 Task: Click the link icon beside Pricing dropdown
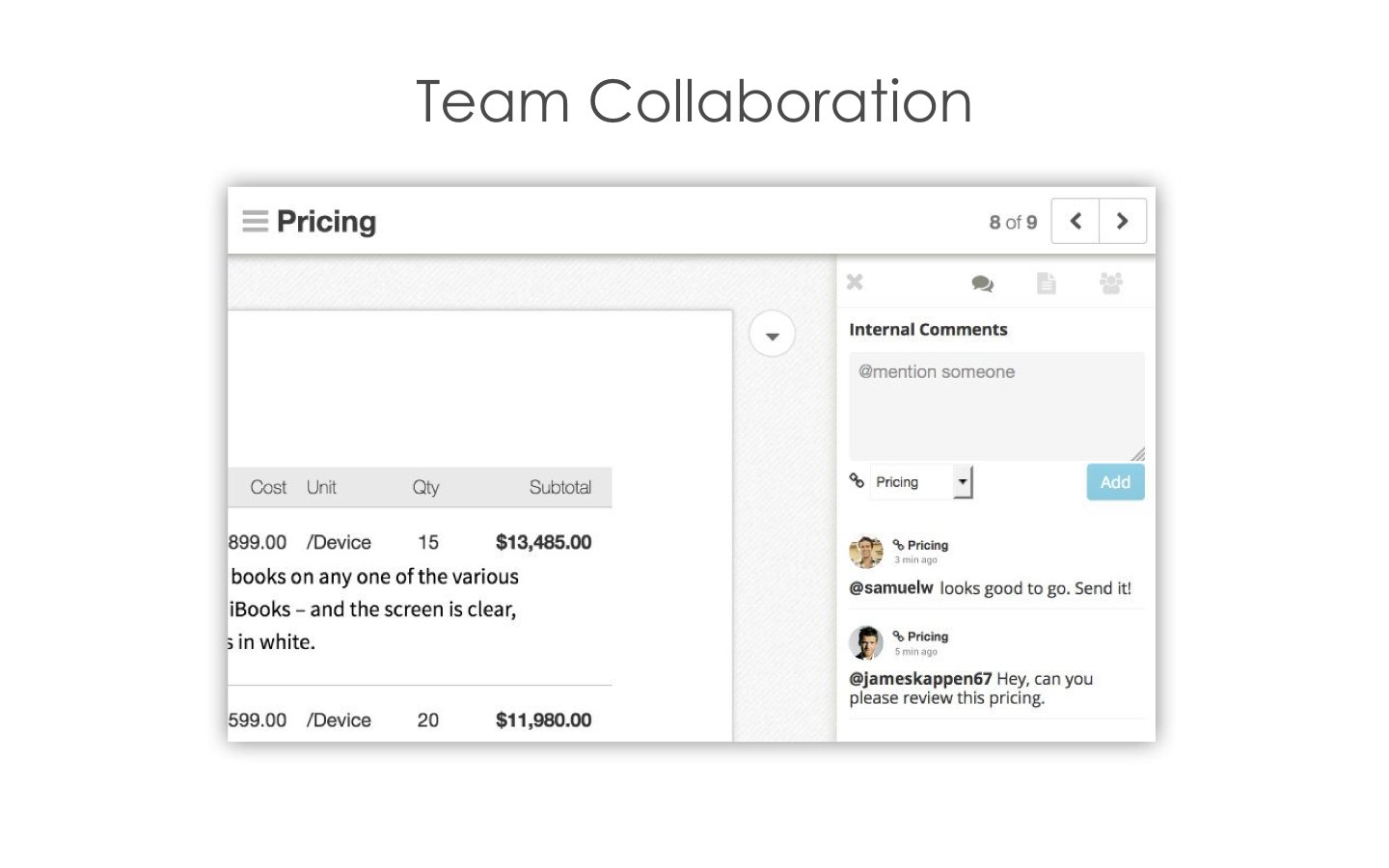857,480
